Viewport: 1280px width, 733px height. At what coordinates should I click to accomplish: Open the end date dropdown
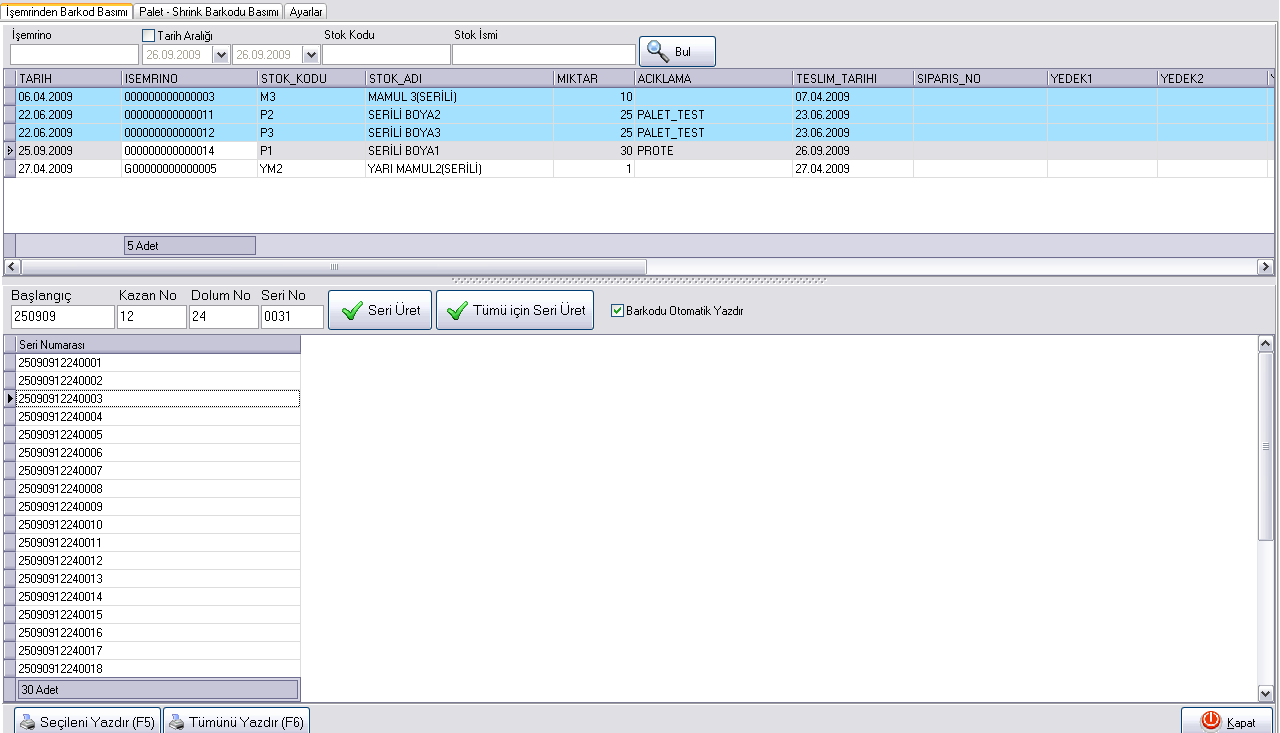click(x=310, y=55)
